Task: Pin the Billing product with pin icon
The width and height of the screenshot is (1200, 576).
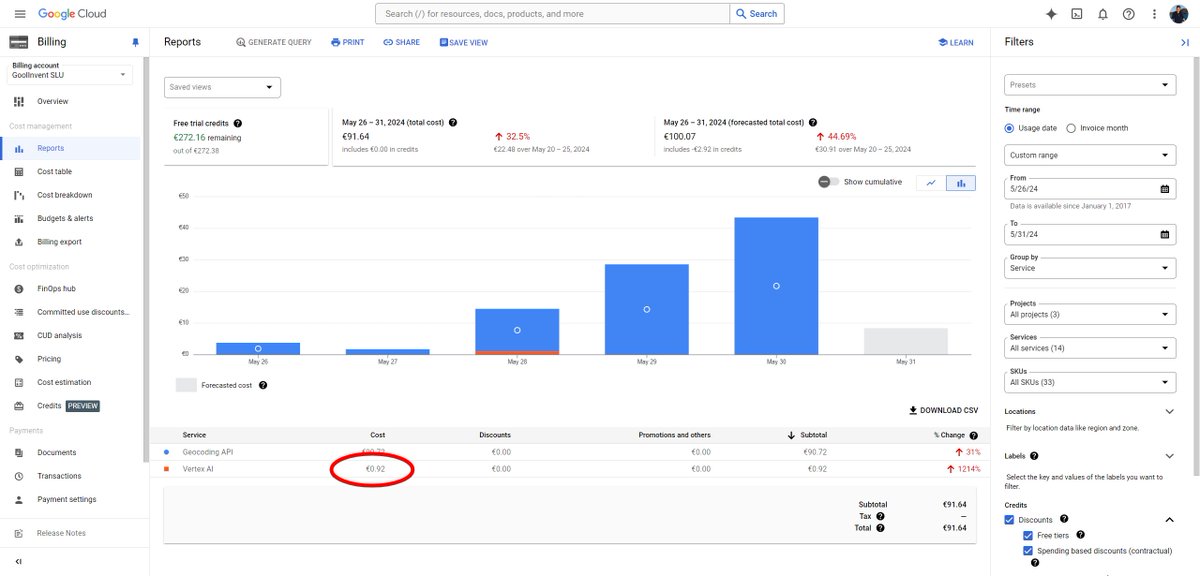Action: pyautogui.click(x=136, y=42)
